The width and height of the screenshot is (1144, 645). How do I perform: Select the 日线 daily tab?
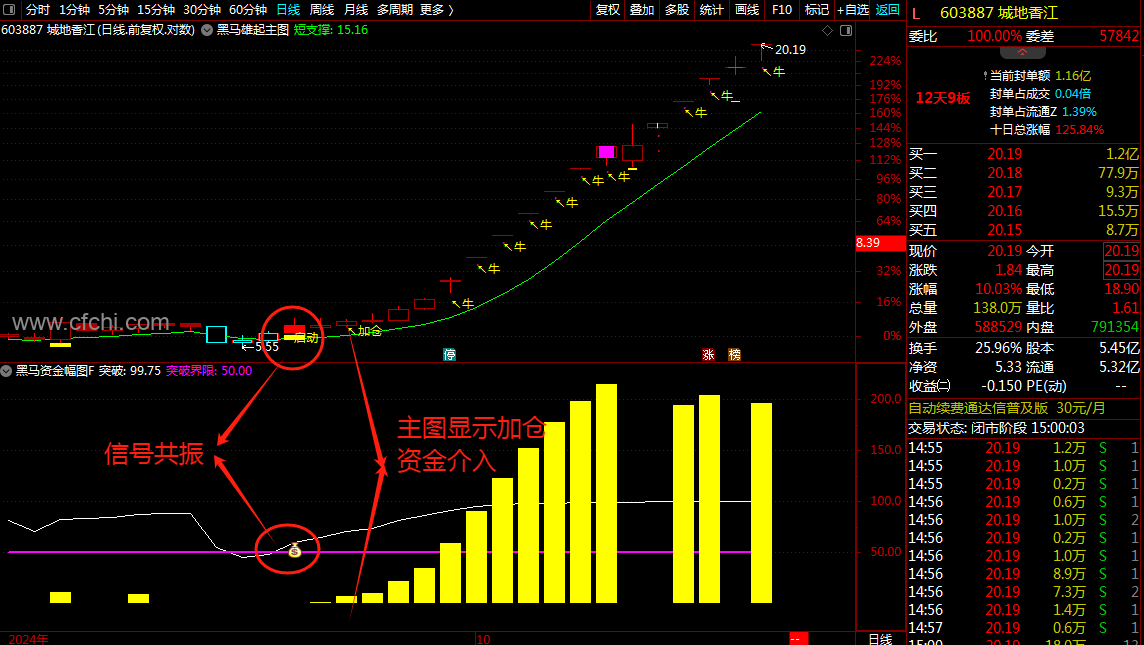[288, 9]
